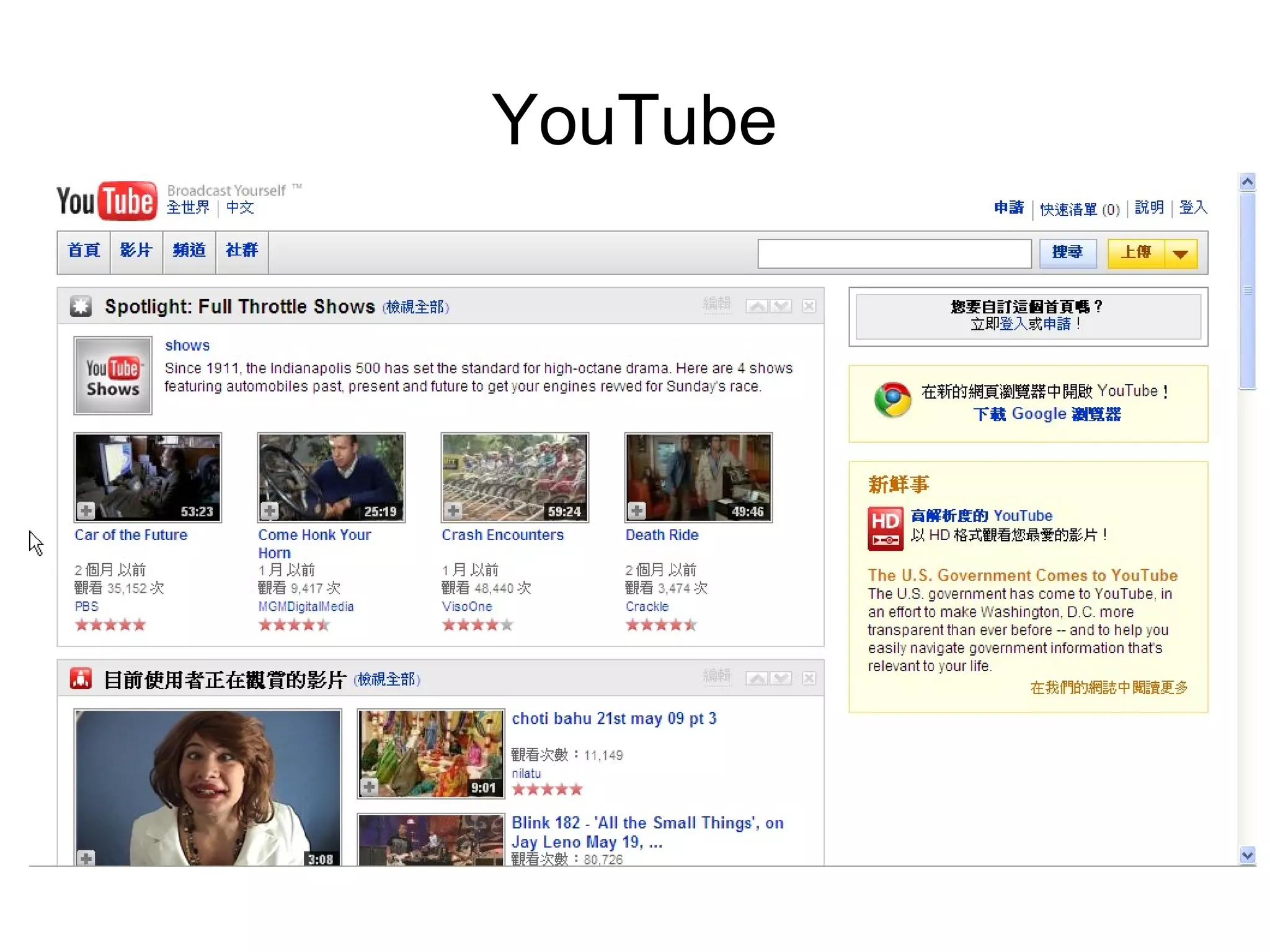Click the scrollbar up arrow
This screenshot has height=952, width=1270.
pyautogui.click(x=1248, y=182)
